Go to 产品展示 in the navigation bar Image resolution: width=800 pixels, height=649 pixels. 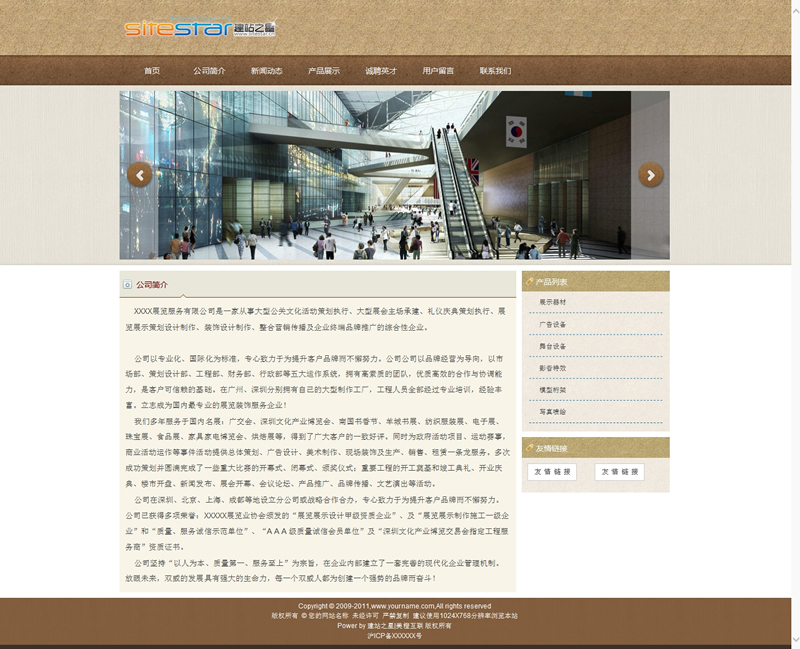click(x=323, y=71)
